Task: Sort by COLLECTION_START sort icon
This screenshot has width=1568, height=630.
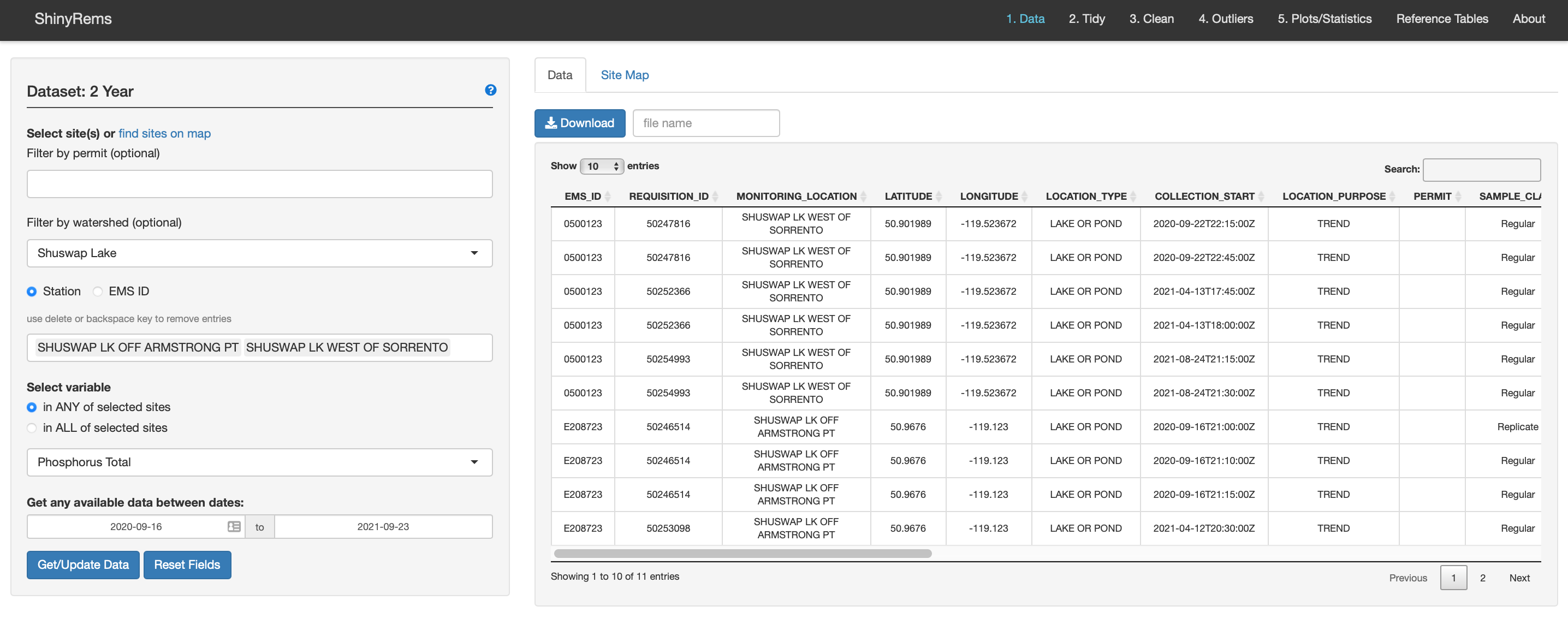Action: (x=1261, y=196)
